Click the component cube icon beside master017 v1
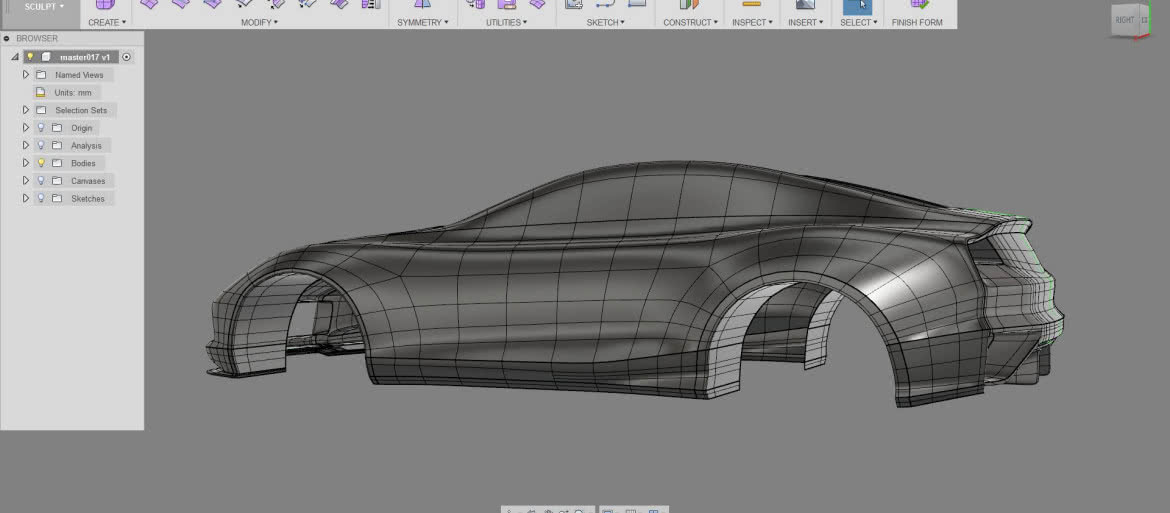The image size is (1170, 513). point(46,57)
